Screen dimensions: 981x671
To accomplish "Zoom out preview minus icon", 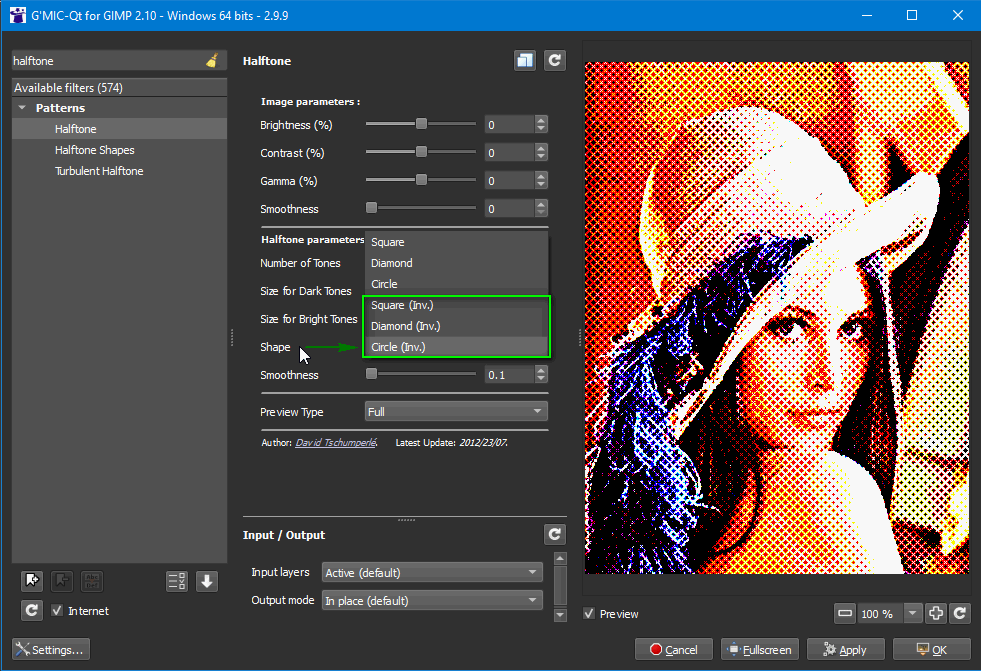I will click(845, 613).
